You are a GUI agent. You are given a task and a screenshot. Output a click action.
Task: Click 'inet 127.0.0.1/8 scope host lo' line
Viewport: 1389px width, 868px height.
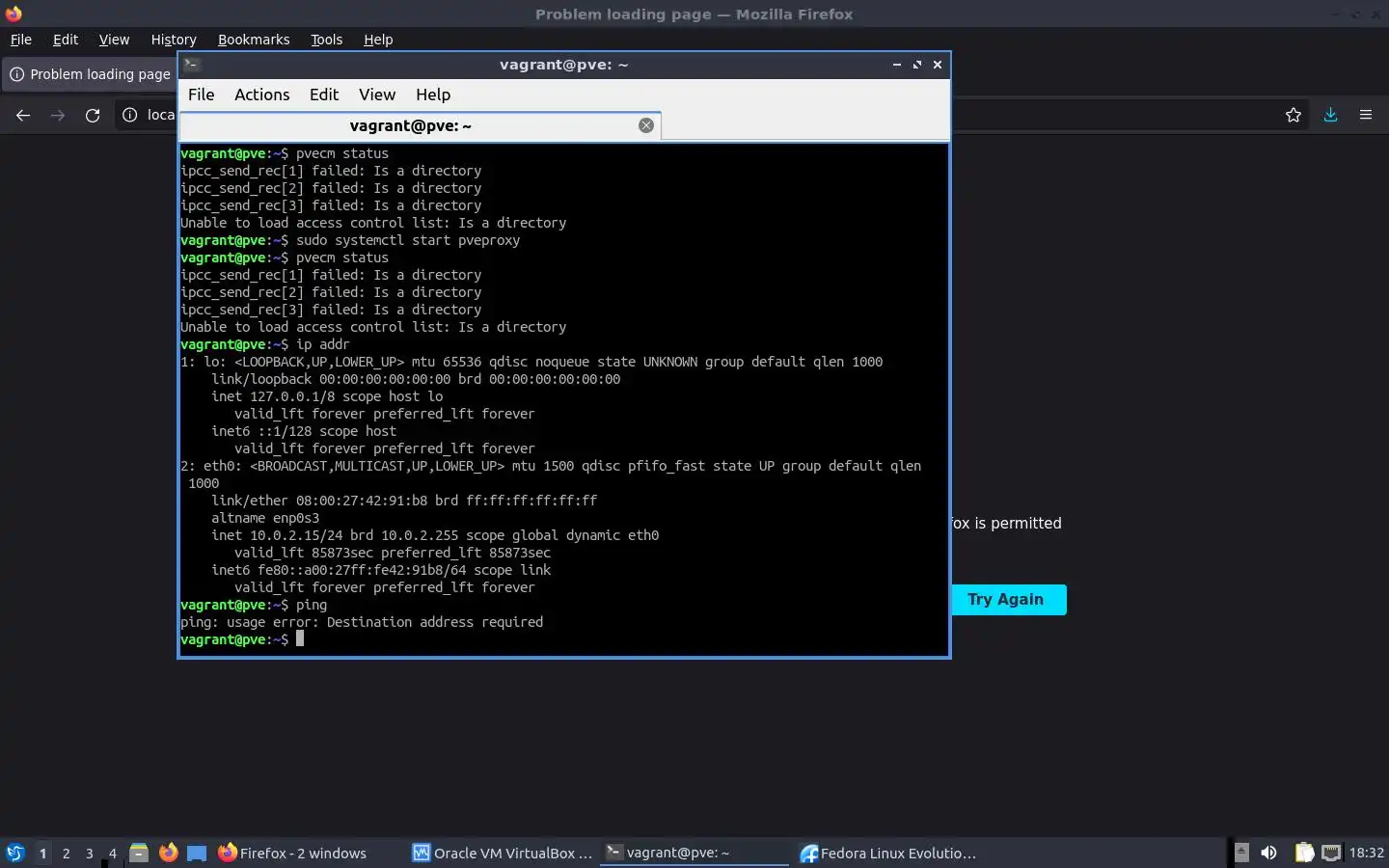point(327,396)
